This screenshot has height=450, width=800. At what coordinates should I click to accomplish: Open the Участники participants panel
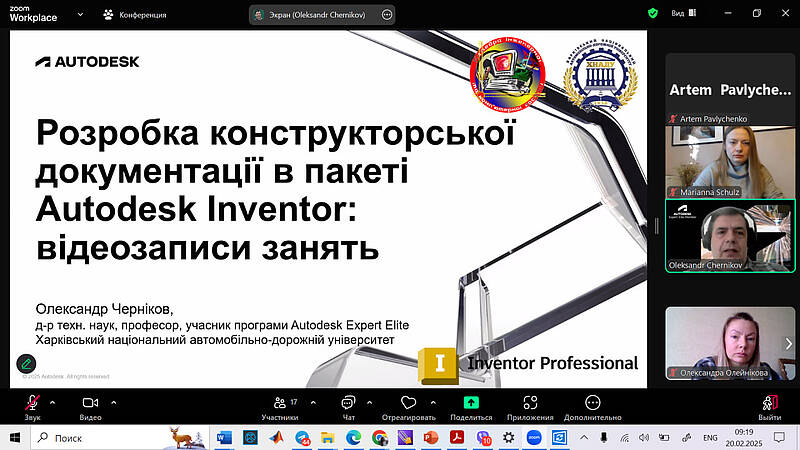tap(280, 408)
